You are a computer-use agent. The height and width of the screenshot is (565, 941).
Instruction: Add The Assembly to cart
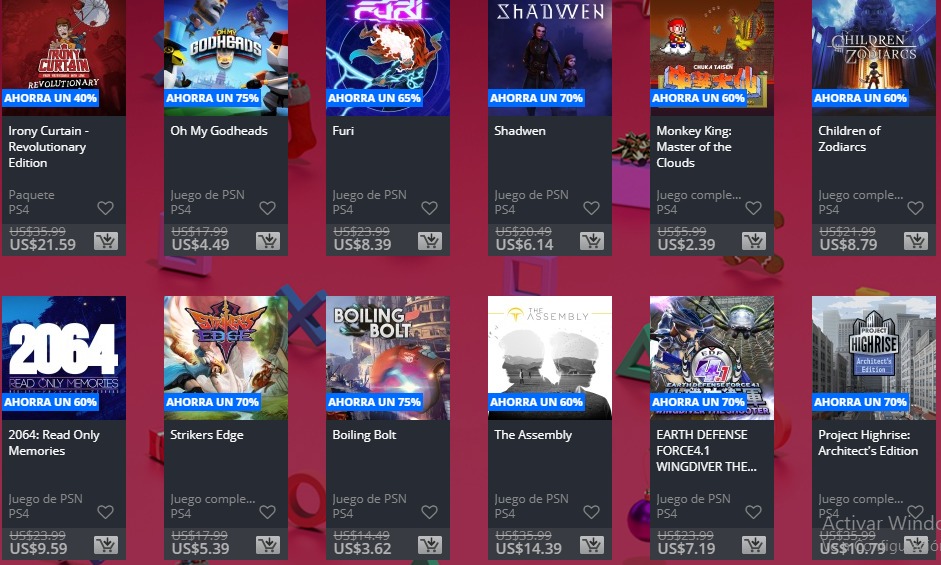click(592, 545)
